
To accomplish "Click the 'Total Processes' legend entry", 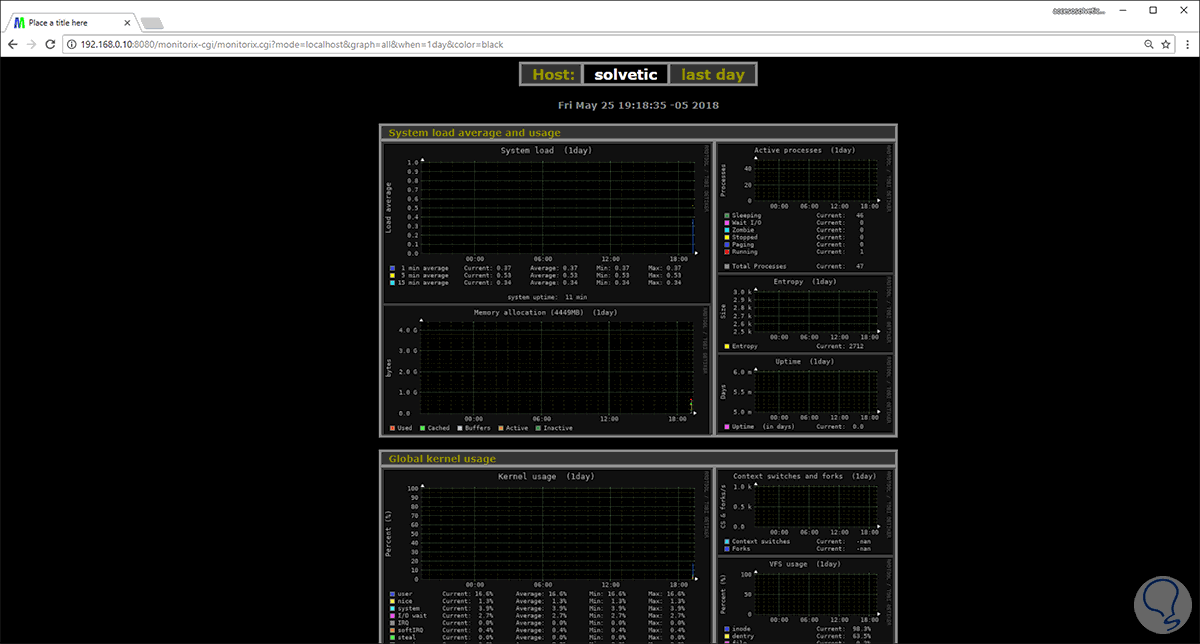I will click(756, 266).
